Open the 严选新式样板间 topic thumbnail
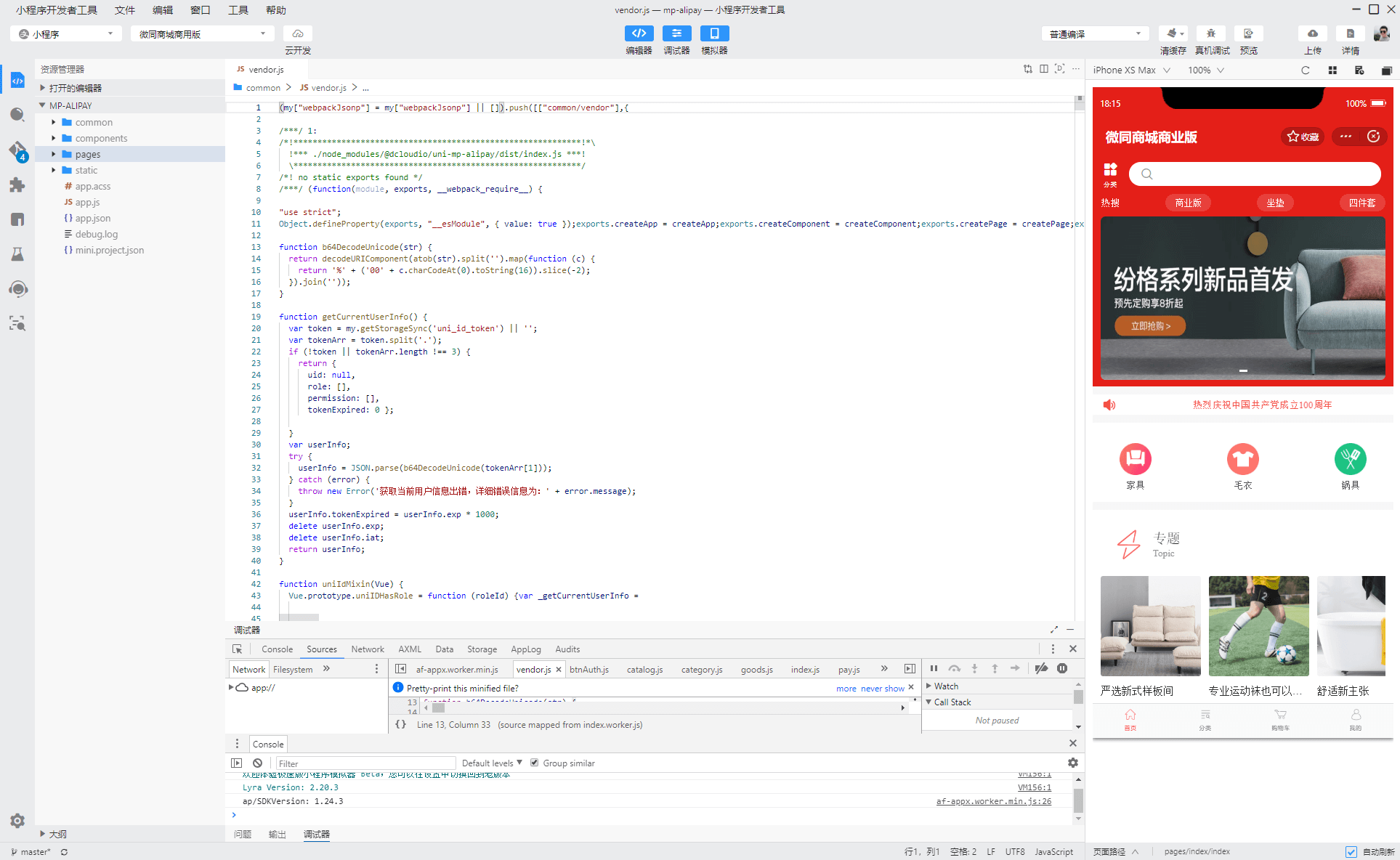This screenshot has height=860, width=1400. [1150, 626]
